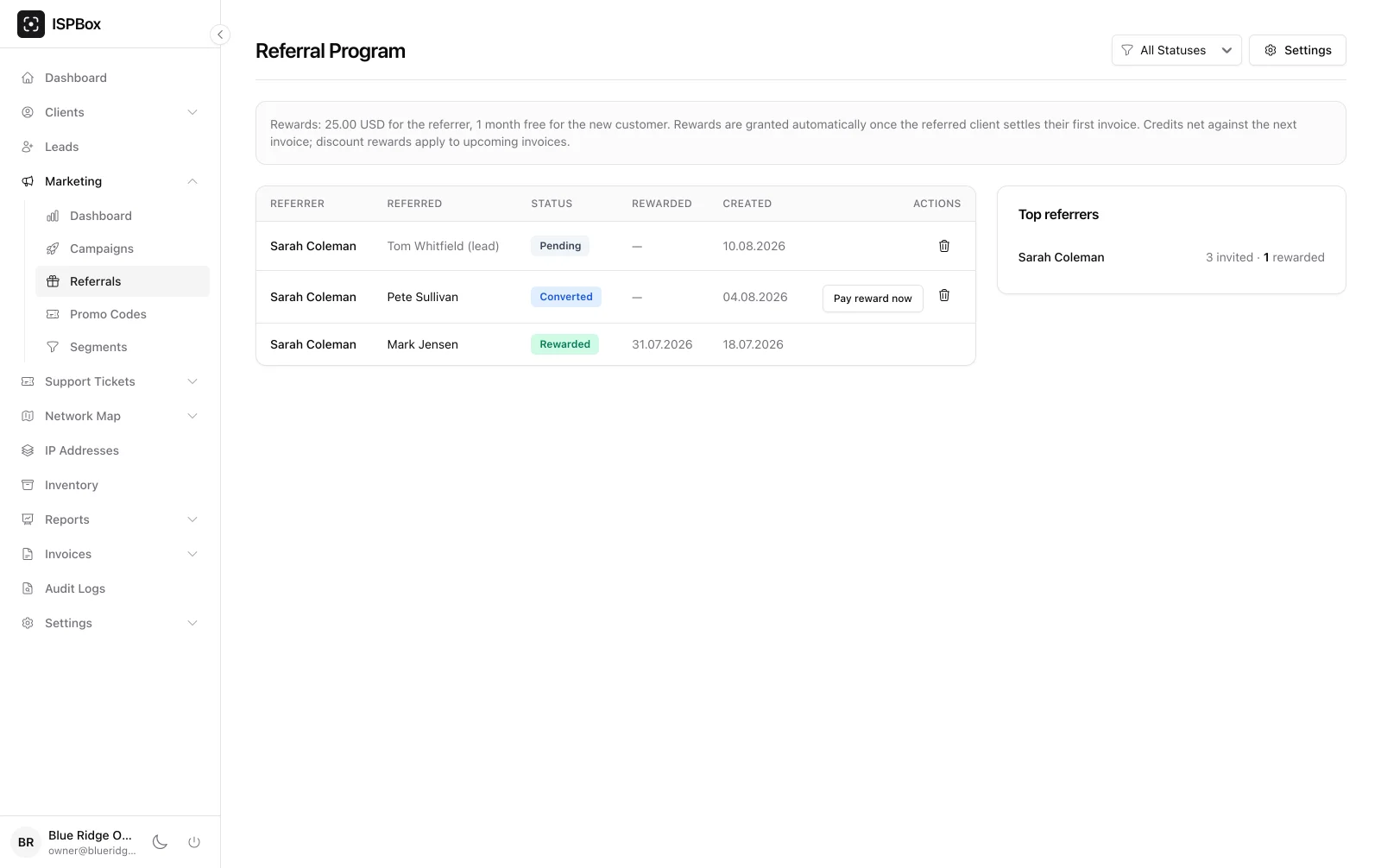Click the Campaigns rocket icon
Screen dimensions: 1381x868
click(53, 248)
